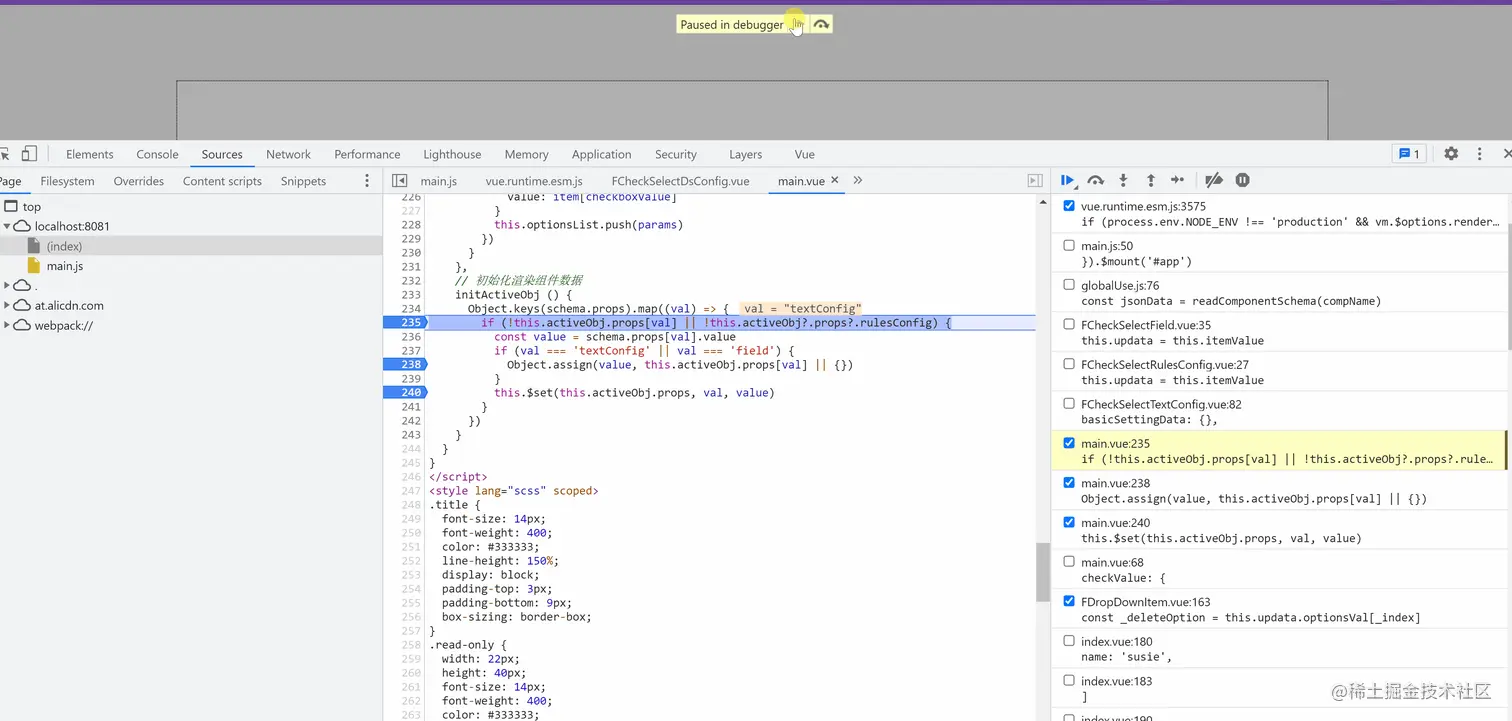Viewport: 1512px width, 721px height.
Task: Enable the main.js:50 breakpoint
Action: point(1069,246)
